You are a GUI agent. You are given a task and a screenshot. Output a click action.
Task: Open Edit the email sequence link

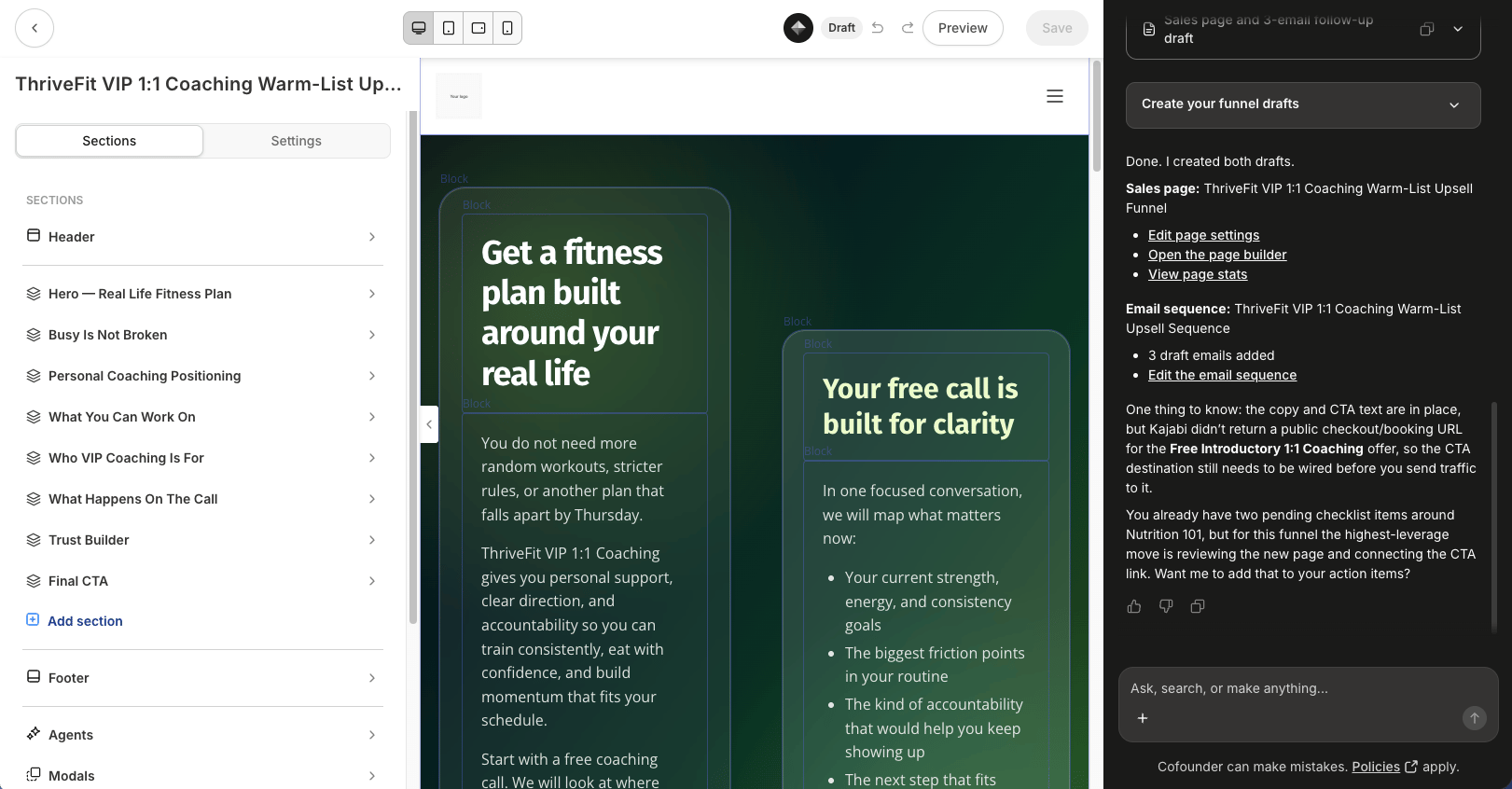click(x=1222, y=375)
